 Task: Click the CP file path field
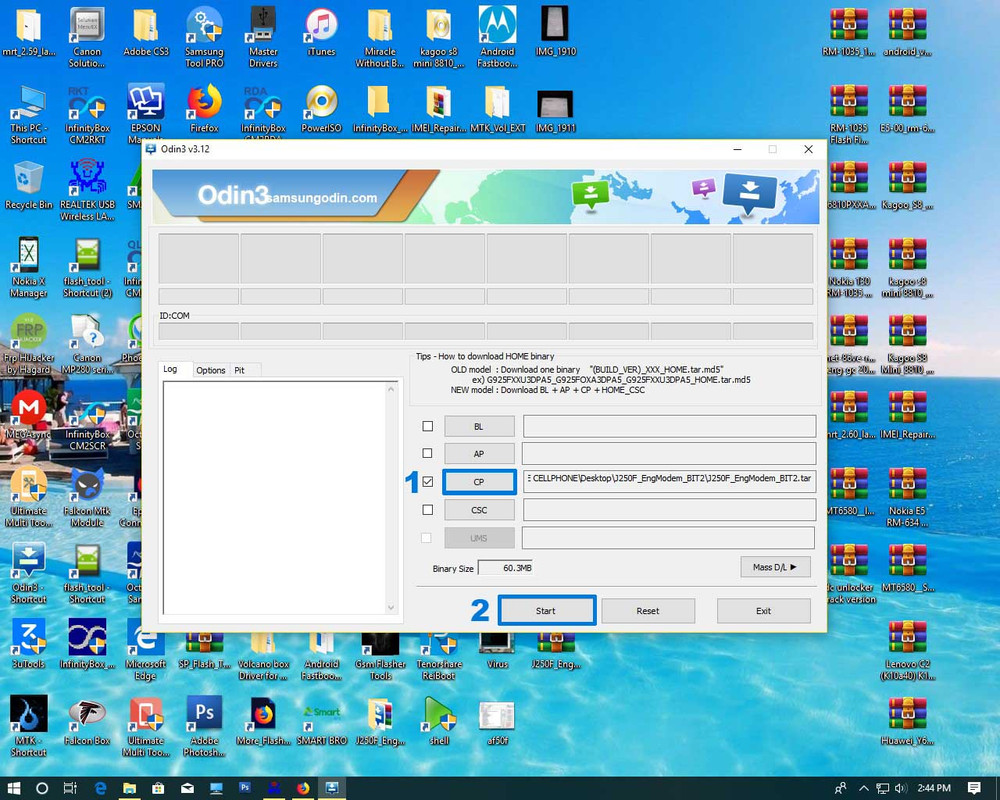click(669, 482)
